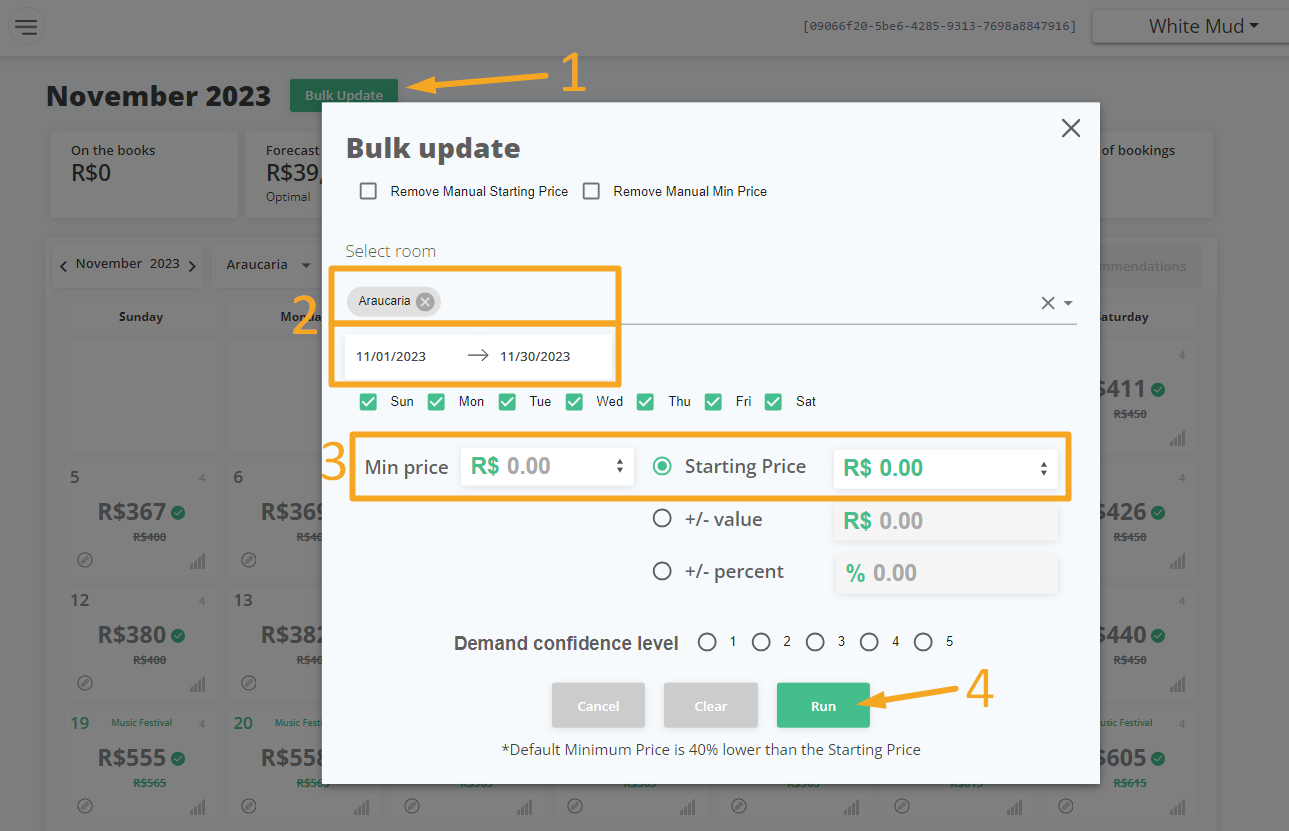
Task: Click the Run button
Action: click(x=823, y=705)
